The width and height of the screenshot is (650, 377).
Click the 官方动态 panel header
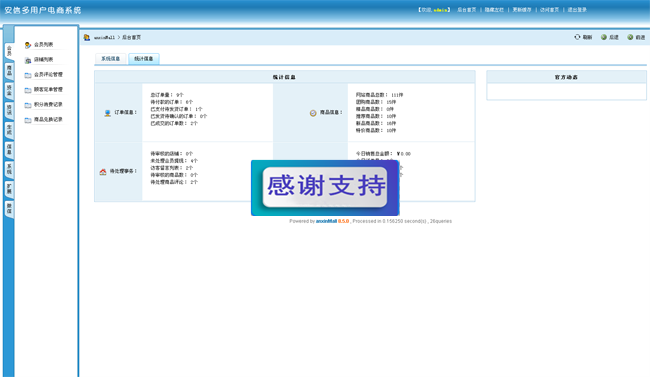(x=566, y=77)
